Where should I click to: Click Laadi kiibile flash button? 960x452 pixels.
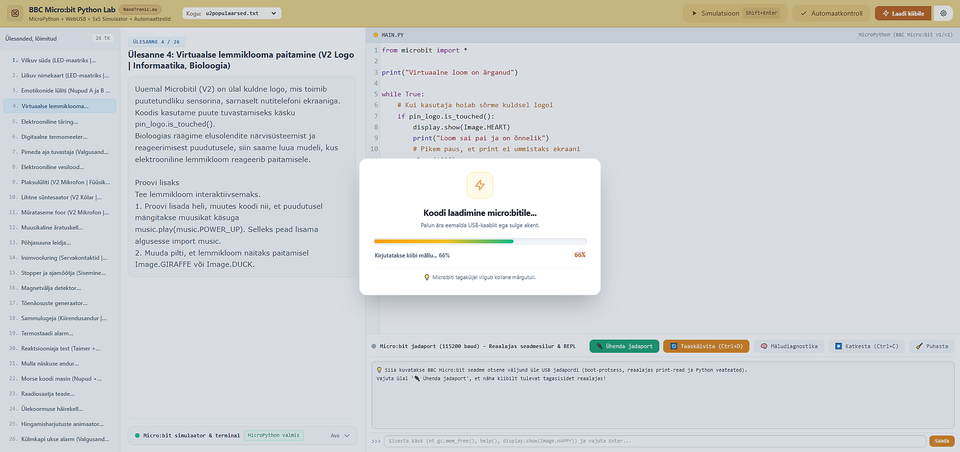pos(903,13)
